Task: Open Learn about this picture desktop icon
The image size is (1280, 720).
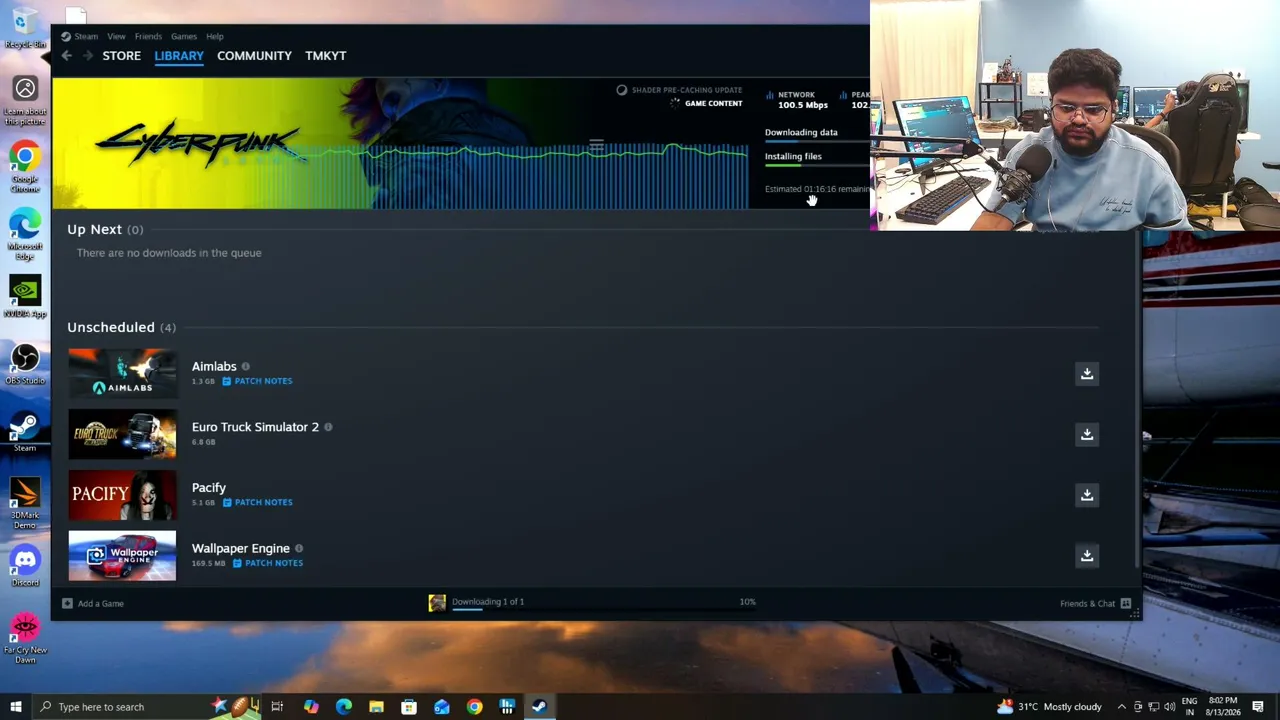Action: [25, 100]
